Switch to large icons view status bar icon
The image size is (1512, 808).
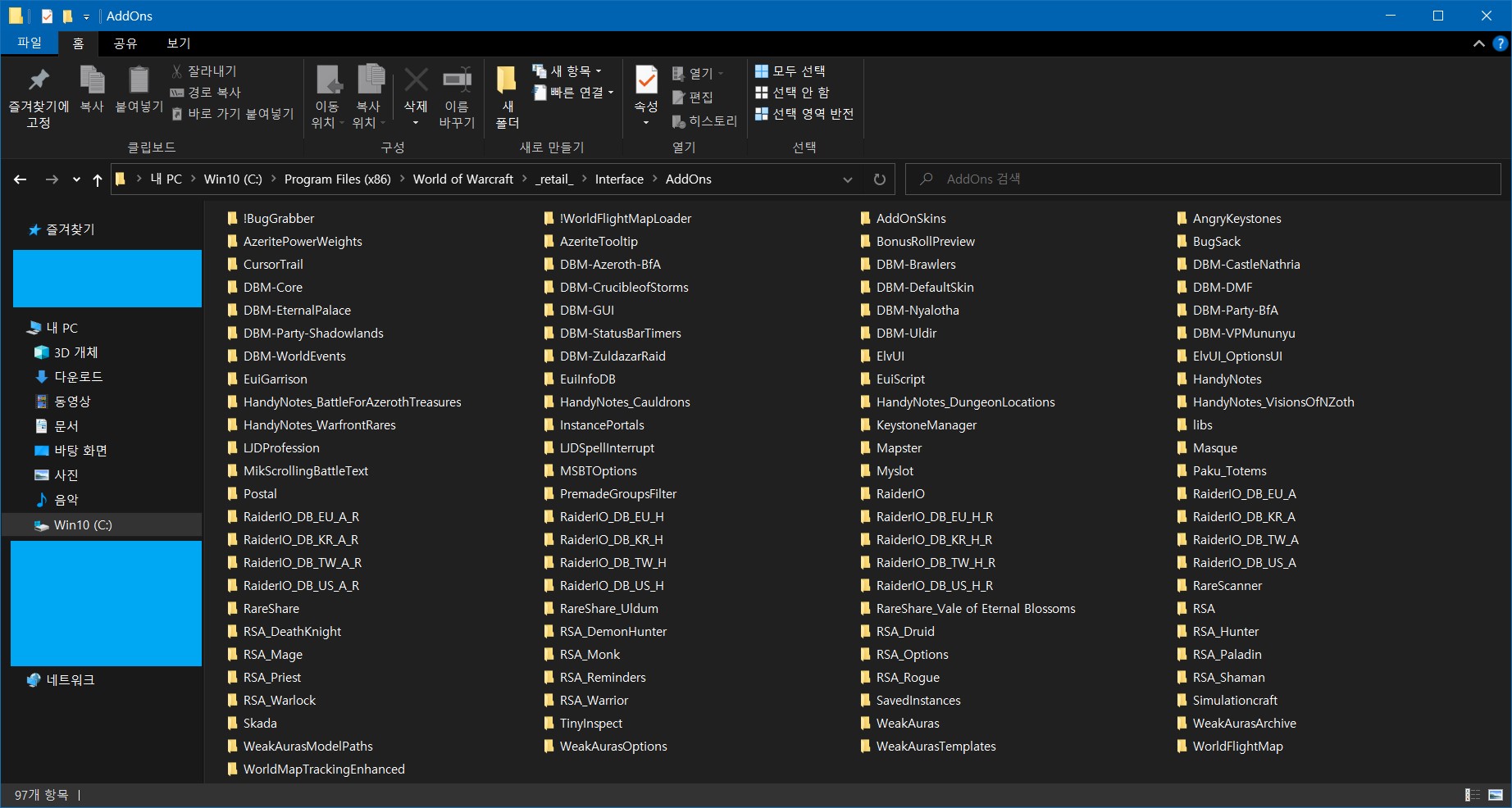[1496, 795]
